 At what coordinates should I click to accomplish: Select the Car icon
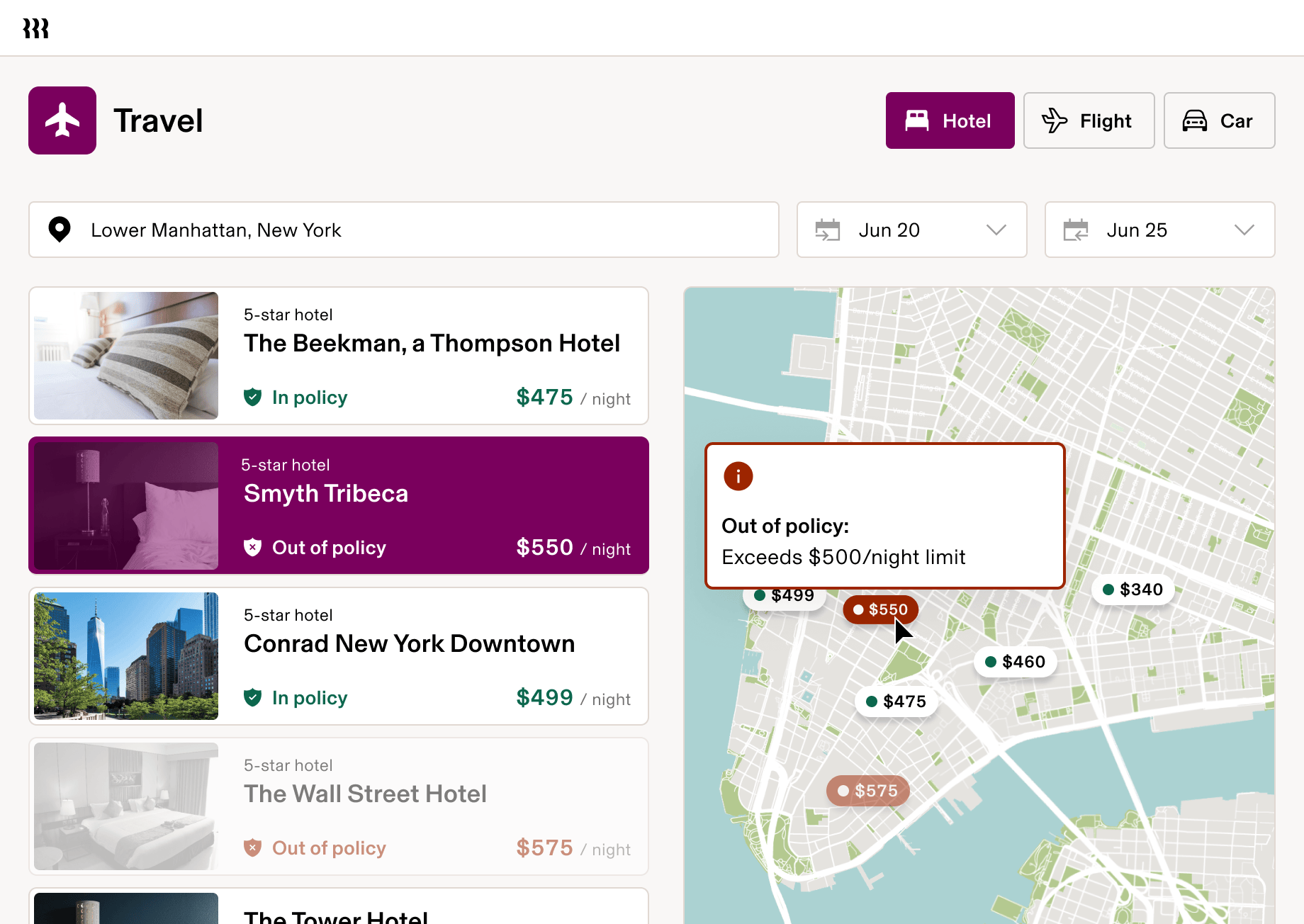click(x=1195, y=120)
